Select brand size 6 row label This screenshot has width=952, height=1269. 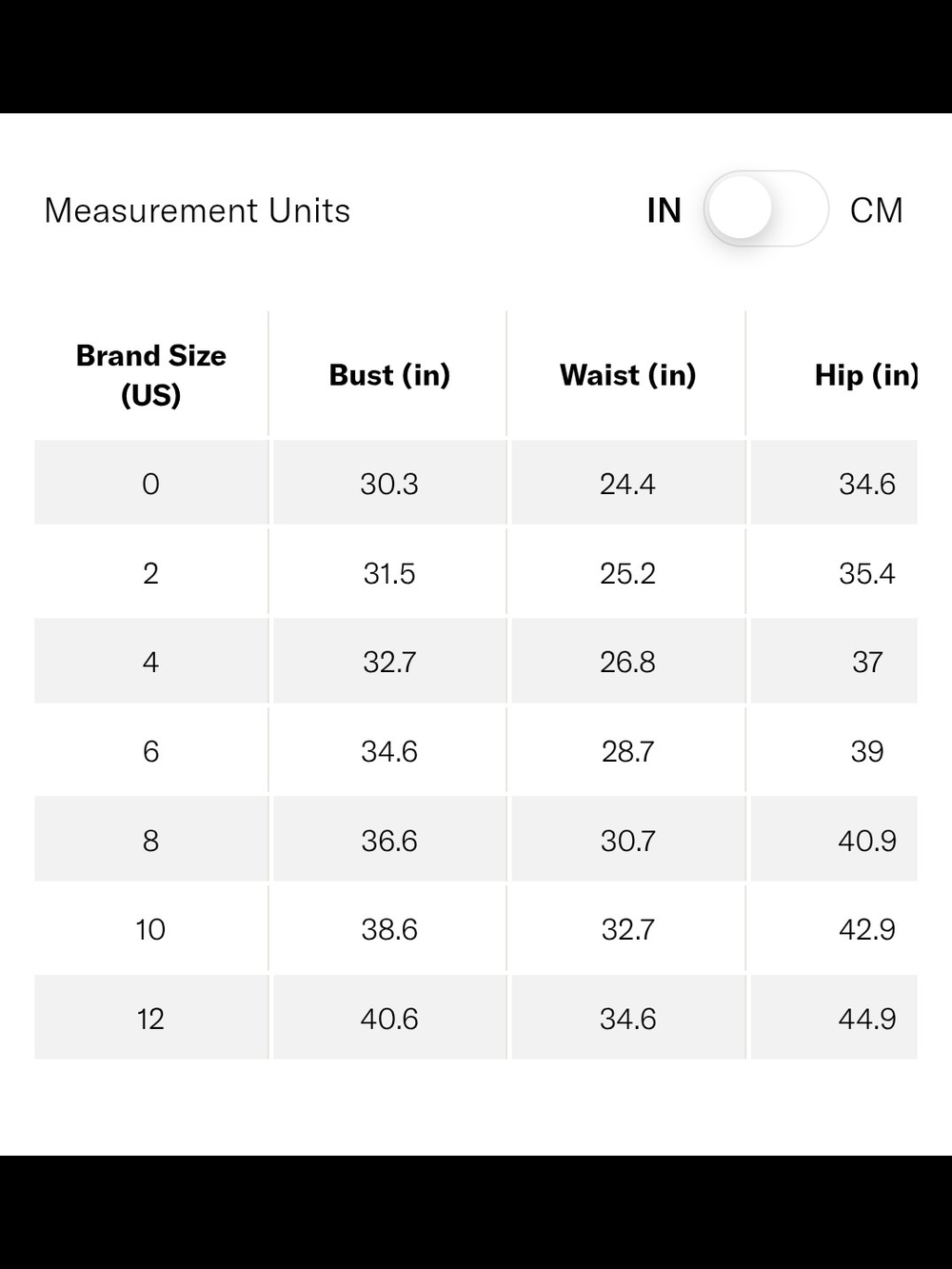pos(150,751)
